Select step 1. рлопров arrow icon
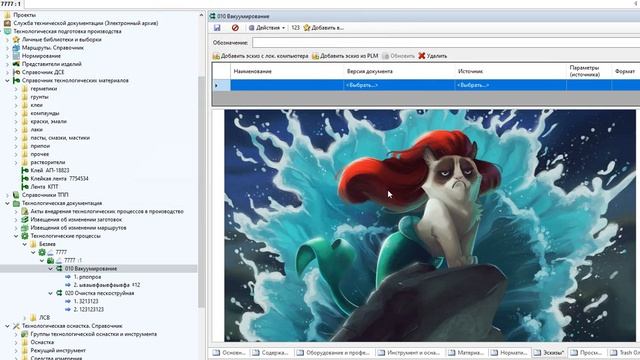The image size is (640, 360). coord(68,277)
